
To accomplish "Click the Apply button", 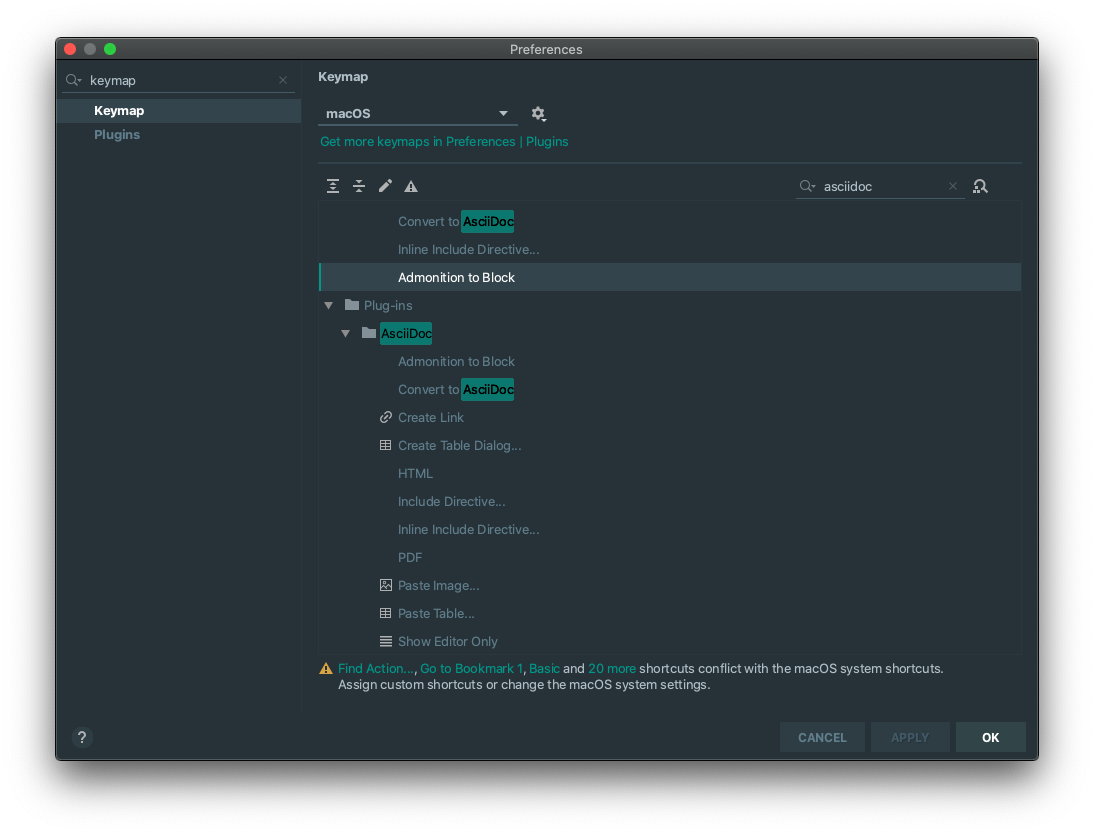I will click(x=910, y=738).
